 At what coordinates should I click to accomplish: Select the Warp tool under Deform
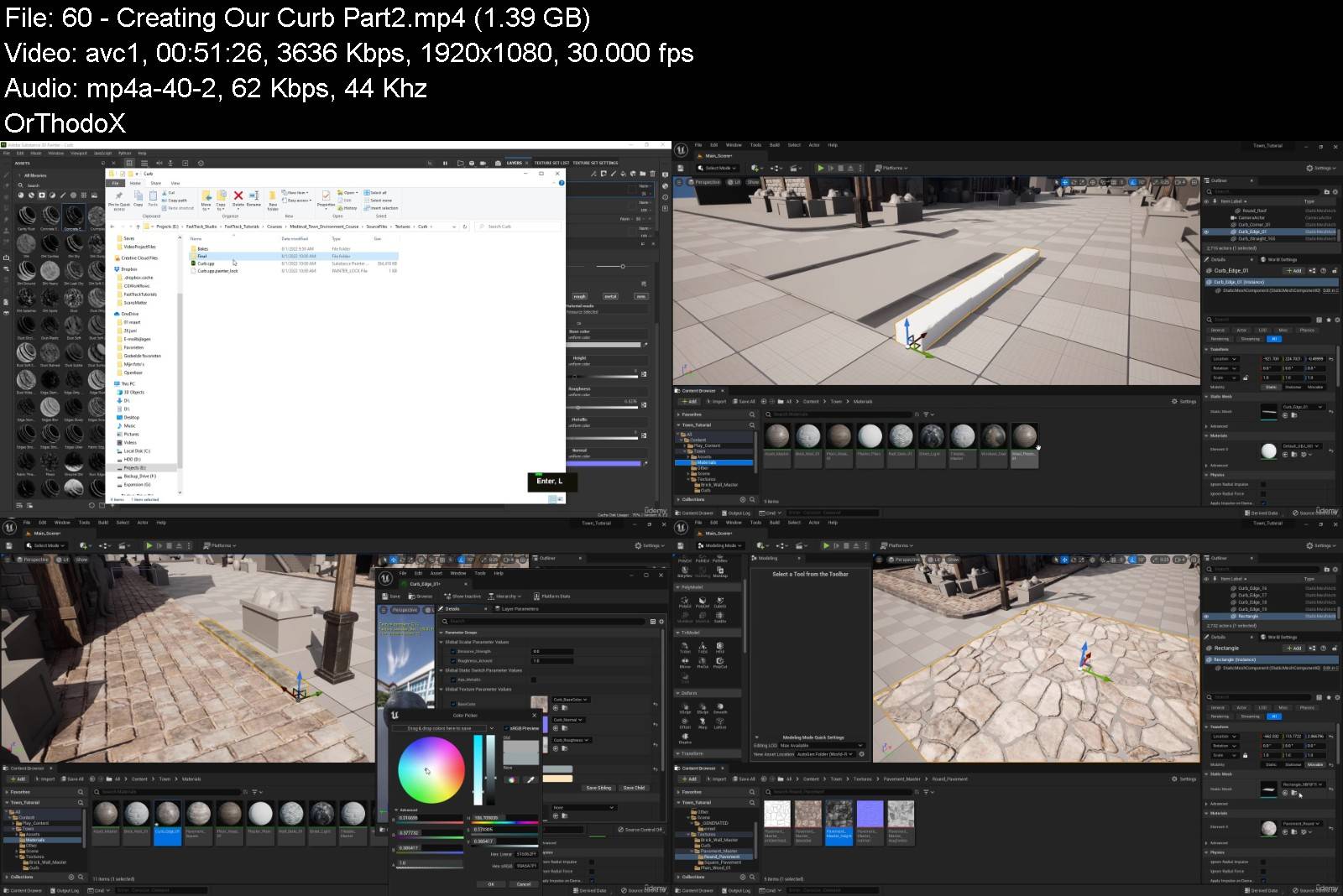pos(703,724)
